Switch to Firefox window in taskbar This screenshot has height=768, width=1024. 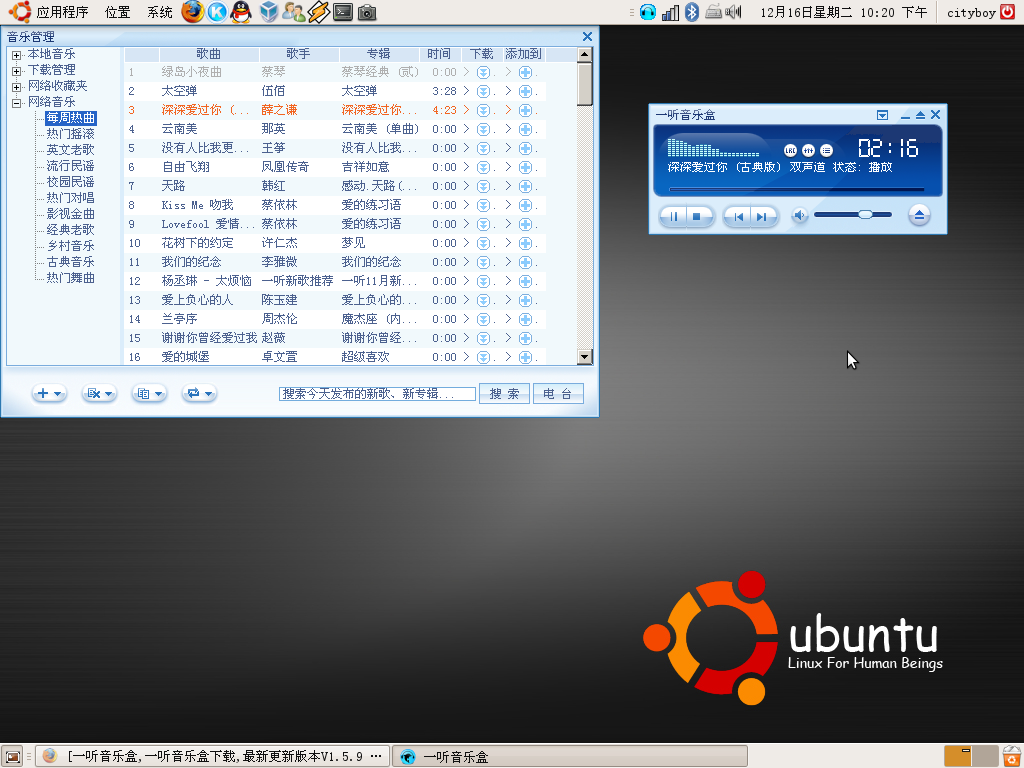pos(212,756)
